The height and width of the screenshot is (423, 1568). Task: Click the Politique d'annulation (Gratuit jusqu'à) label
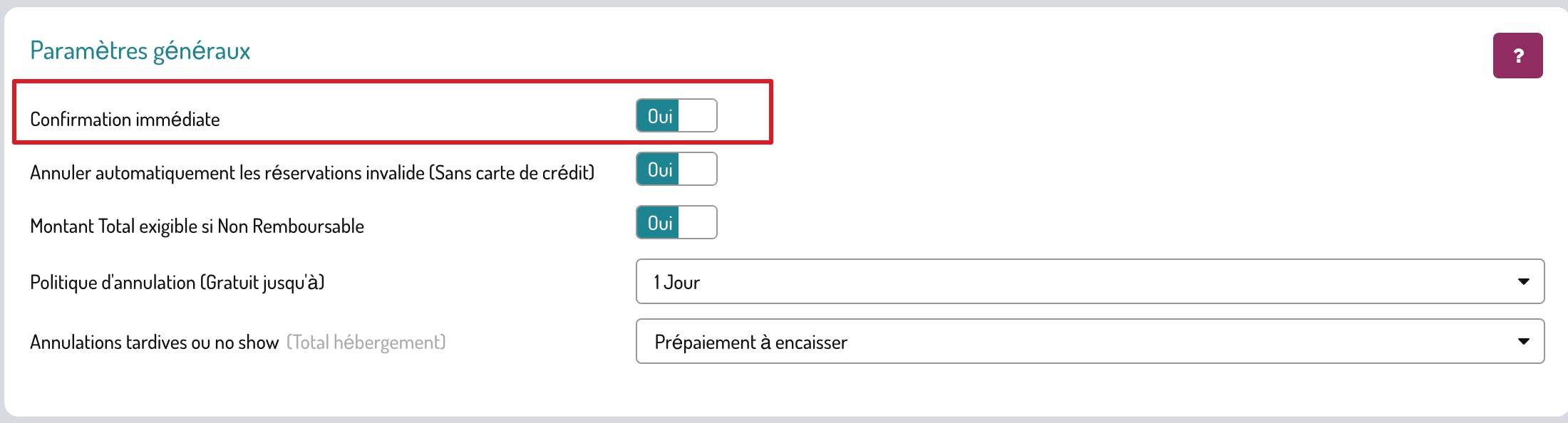[177, 283]
